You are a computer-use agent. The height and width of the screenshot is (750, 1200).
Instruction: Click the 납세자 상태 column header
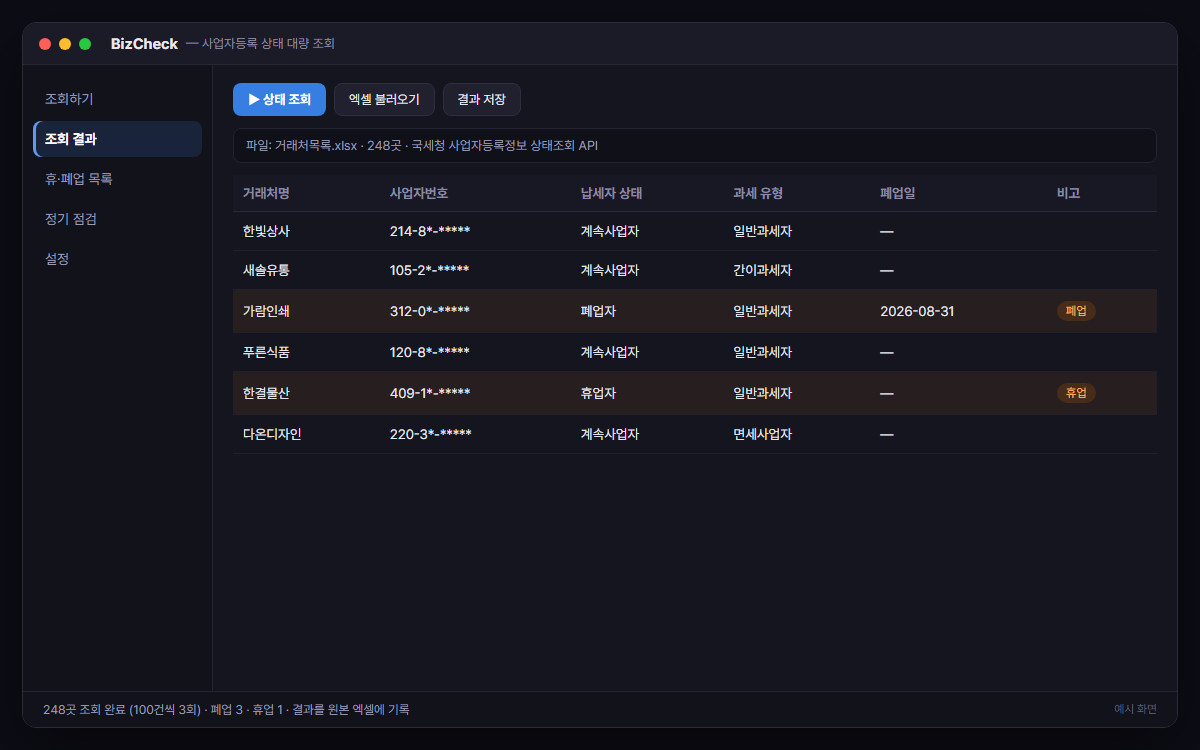coord(611,193)
